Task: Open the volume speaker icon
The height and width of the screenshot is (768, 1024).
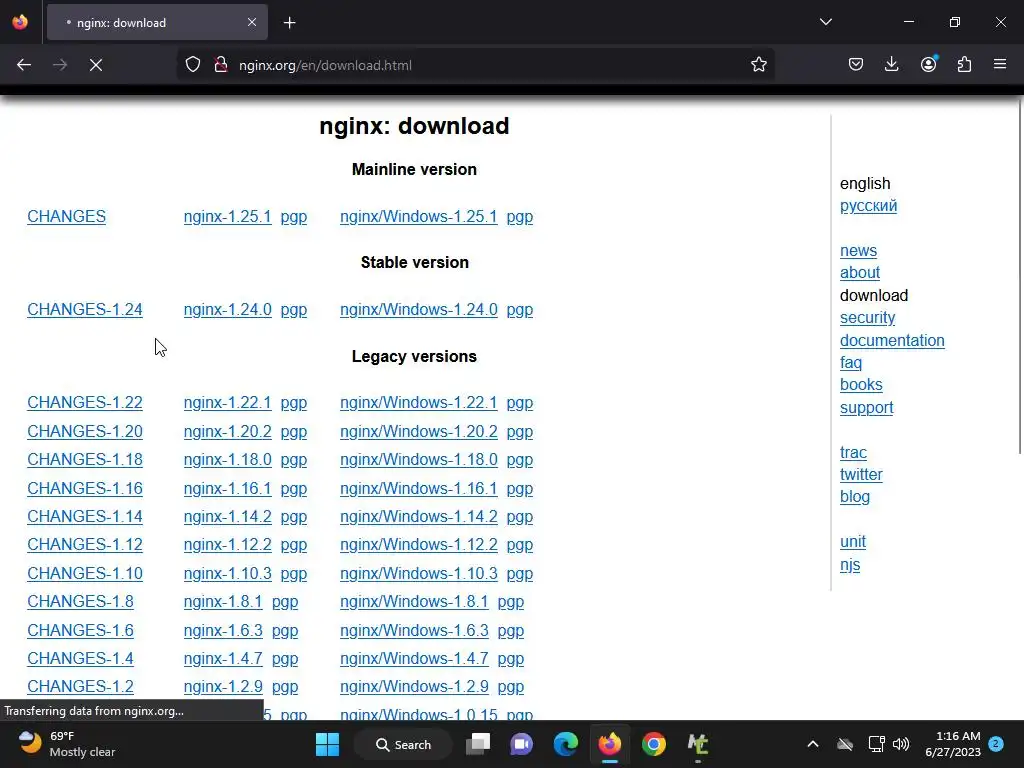Action: tap(901, 744)
